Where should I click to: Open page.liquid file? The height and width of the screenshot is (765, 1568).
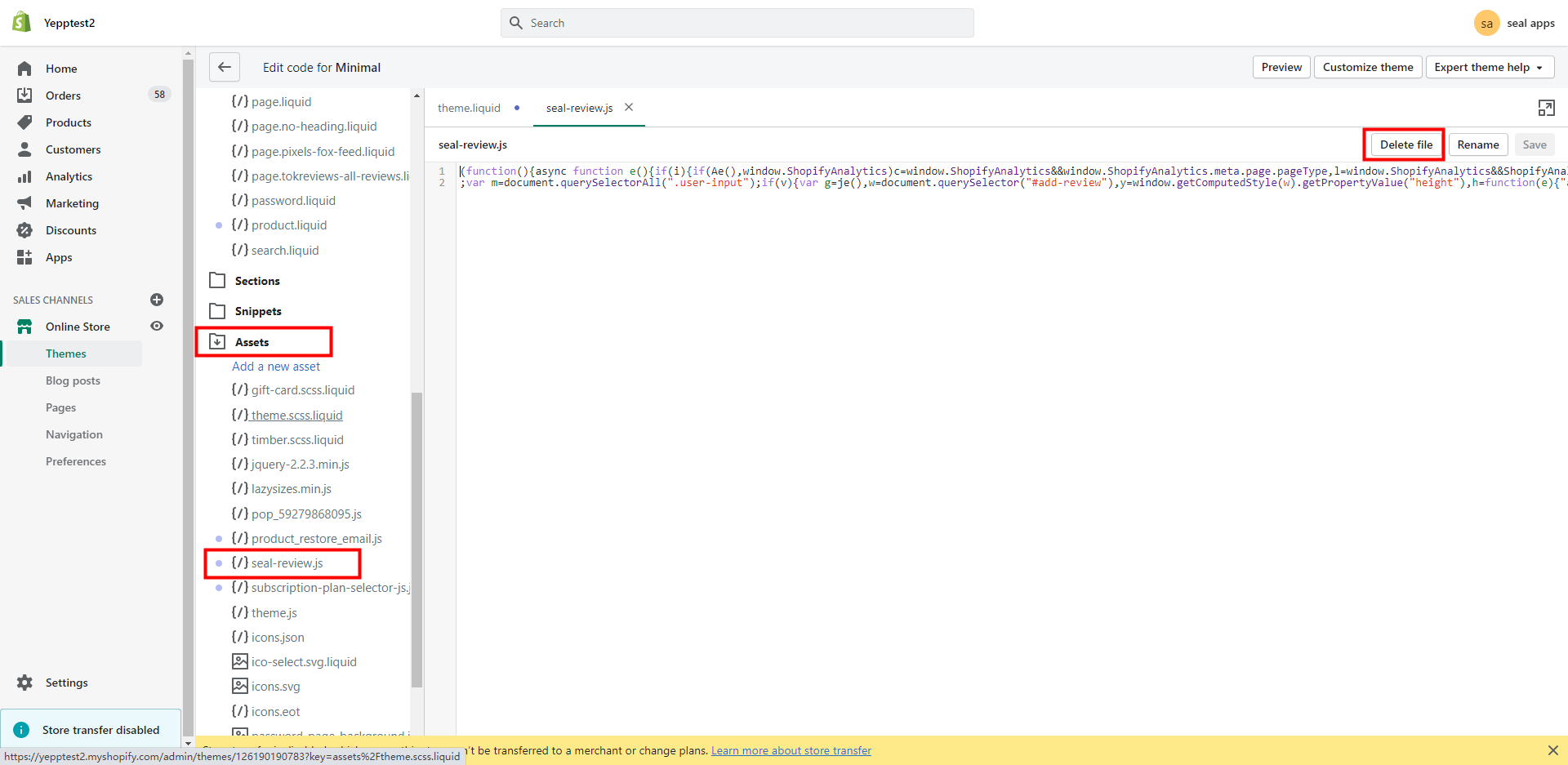(271, 101)
